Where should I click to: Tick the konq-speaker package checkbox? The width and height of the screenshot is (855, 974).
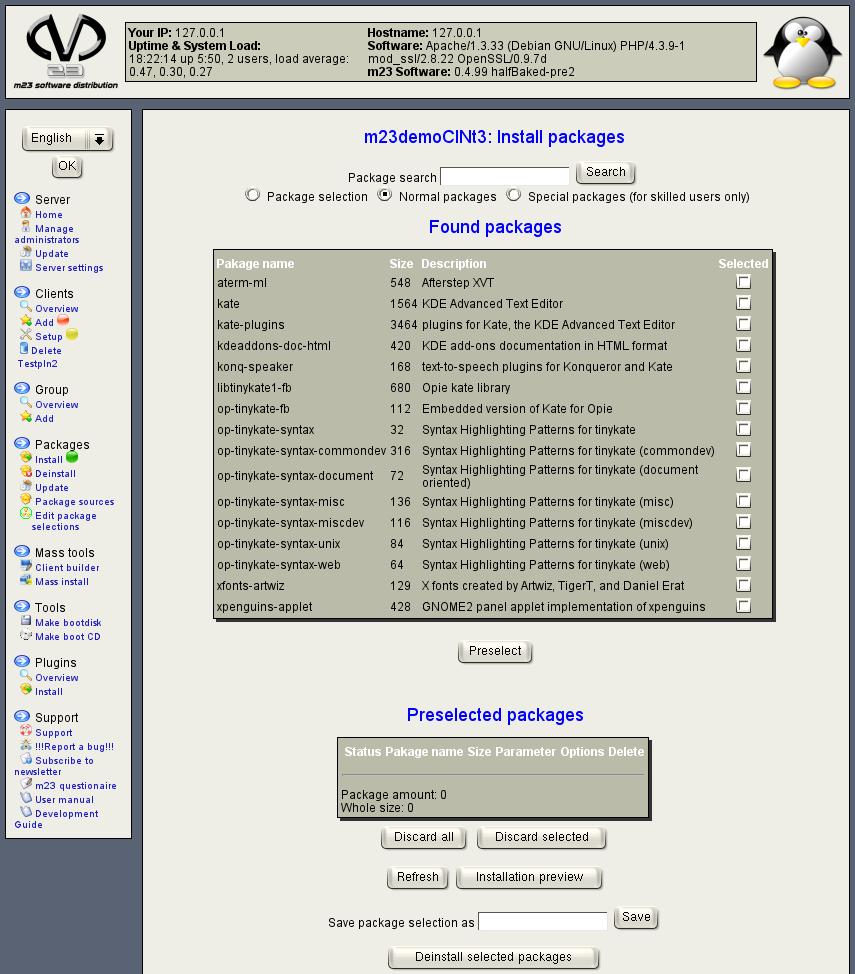click(743, 366)
